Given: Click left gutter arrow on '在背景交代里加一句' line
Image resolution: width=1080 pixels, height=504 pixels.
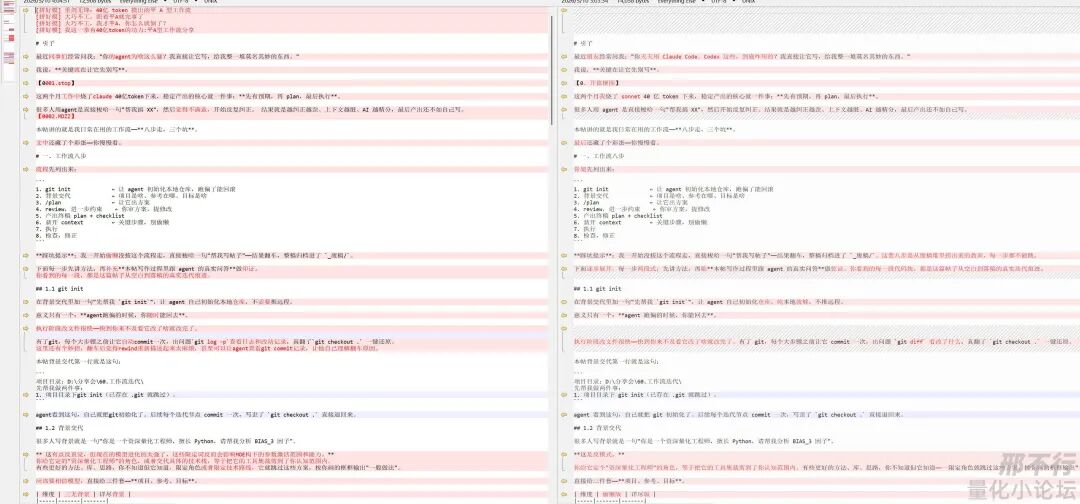Looking at the screenshot, I should 25,302.
